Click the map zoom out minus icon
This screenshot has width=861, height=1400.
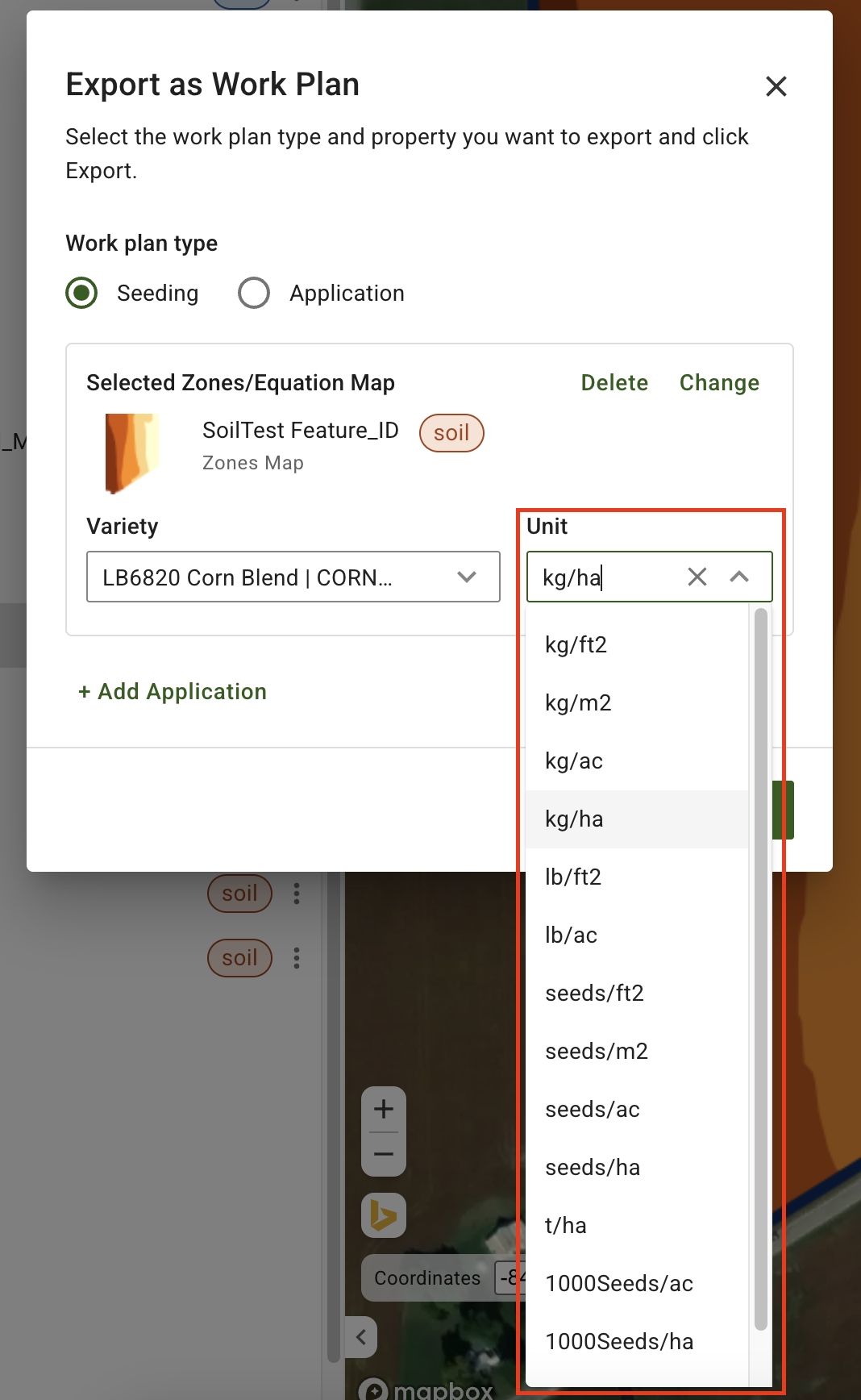[x=384, y=1154]
